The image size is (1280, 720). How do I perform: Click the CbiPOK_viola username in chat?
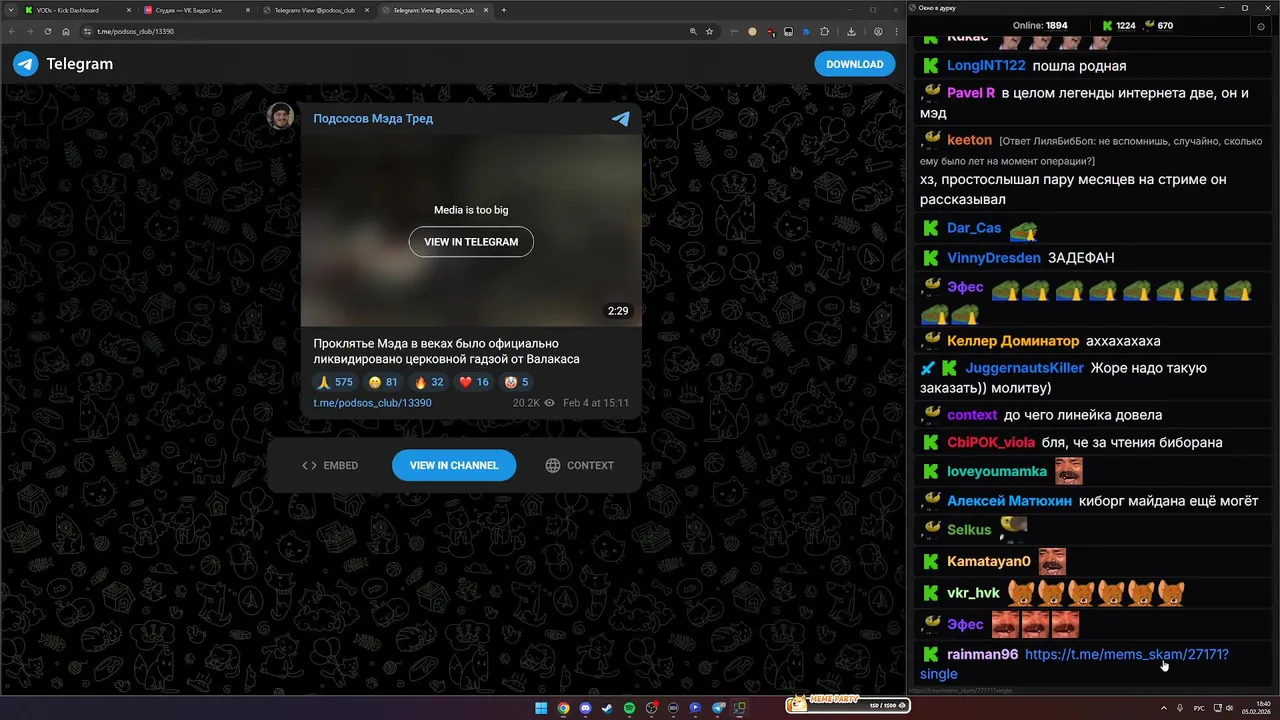[x=991, y=443]
